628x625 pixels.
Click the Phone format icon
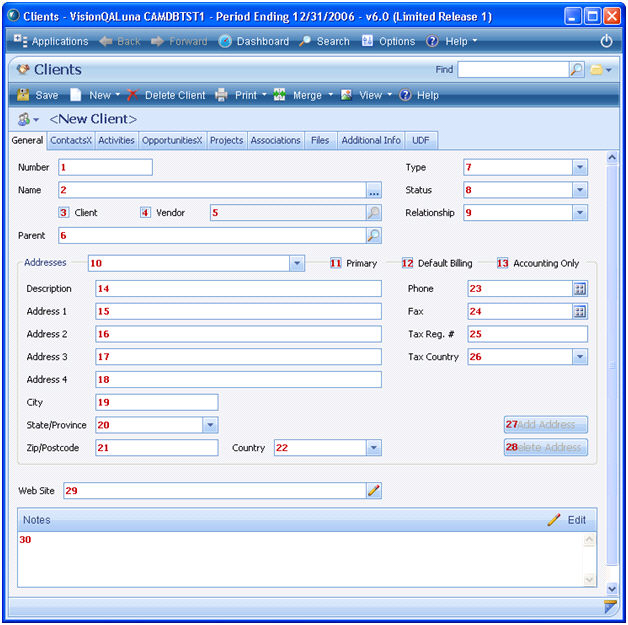(x=579, y=288)
